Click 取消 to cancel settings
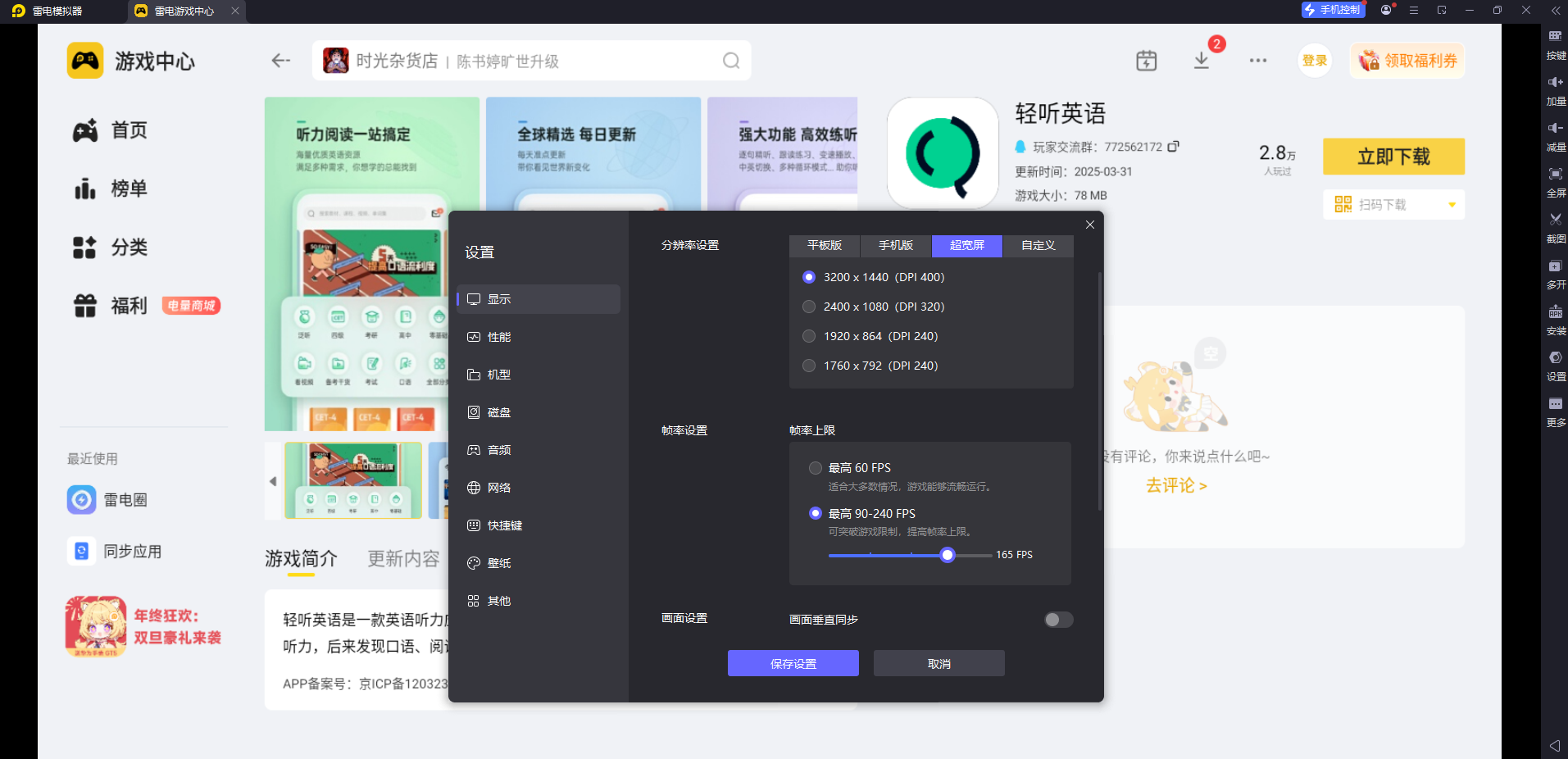 (x=939, y=663)
